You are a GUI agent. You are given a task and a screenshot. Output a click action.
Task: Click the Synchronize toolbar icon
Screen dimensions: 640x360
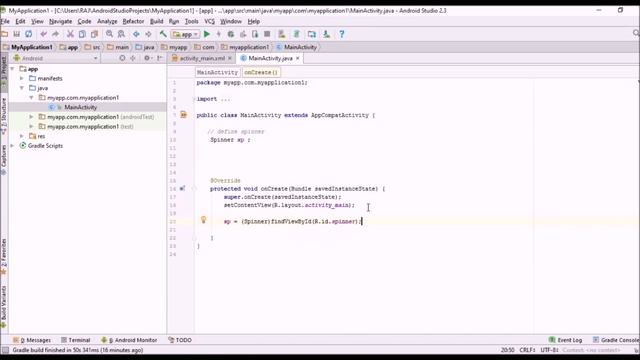click(x=29, y=34)
